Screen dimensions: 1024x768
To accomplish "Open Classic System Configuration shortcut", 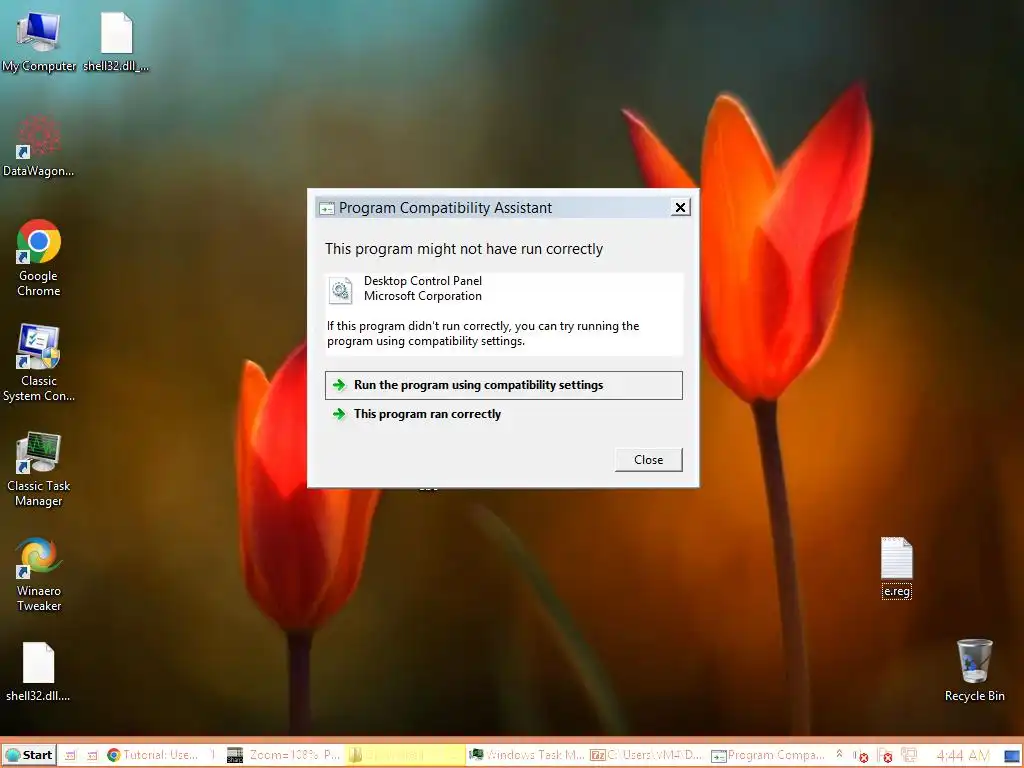I will point(39,363).
